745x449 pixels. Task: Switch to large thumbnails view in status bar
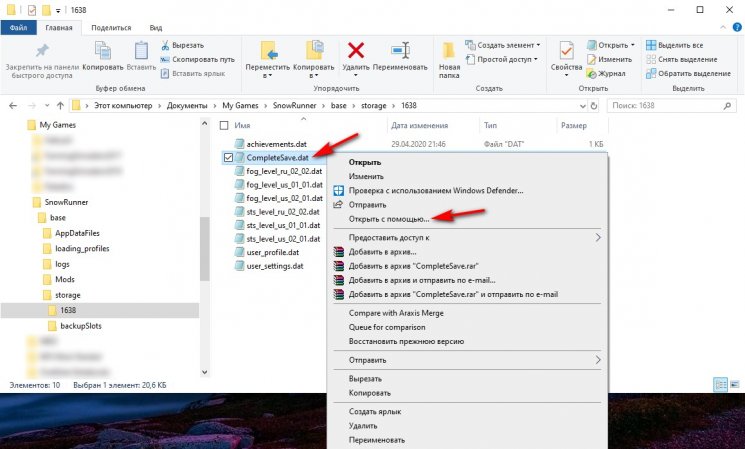734,384
